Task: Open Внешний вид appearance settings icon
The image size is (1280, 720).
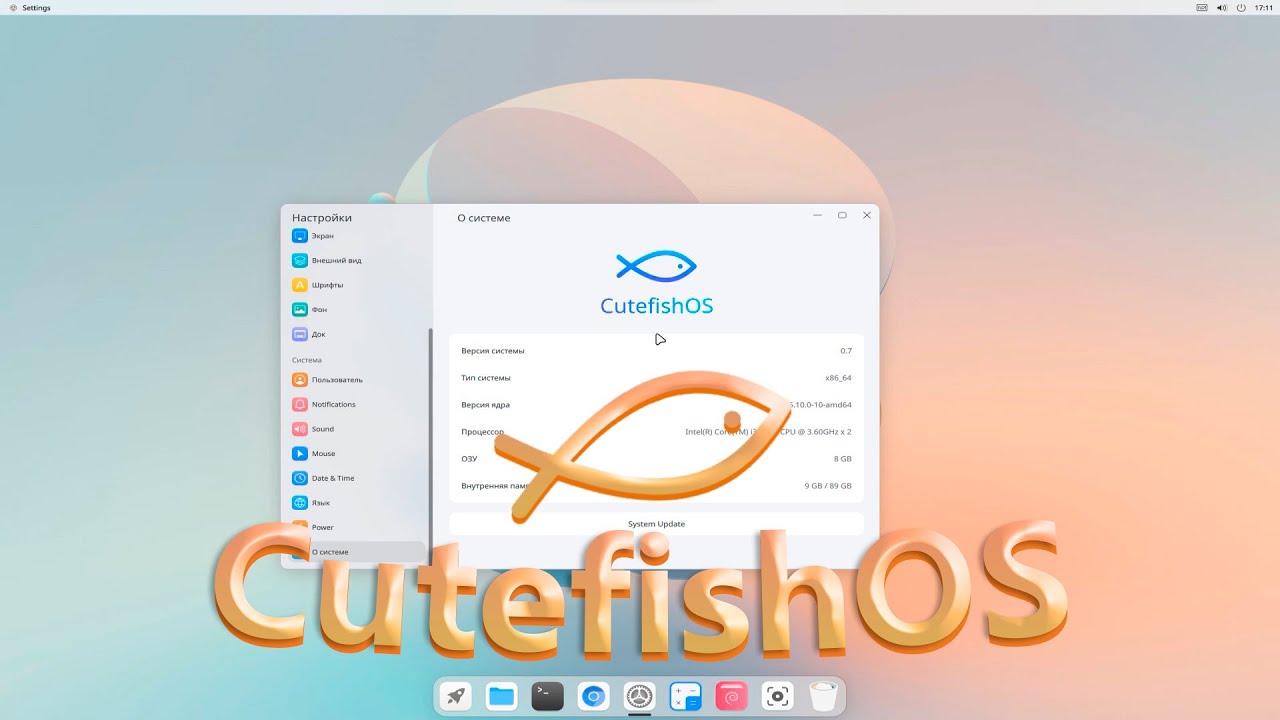Action: pyautogui.click(x=299, y=260)
